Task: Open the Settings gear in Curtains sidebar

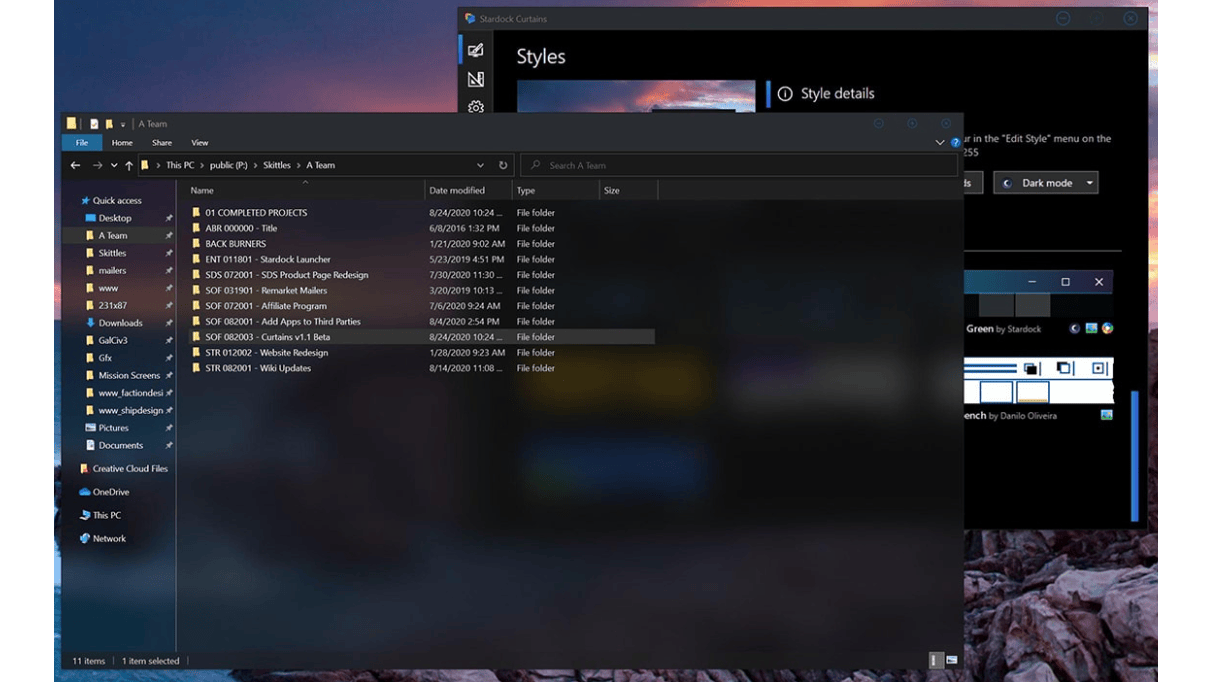Action: [x=476, y=106]
